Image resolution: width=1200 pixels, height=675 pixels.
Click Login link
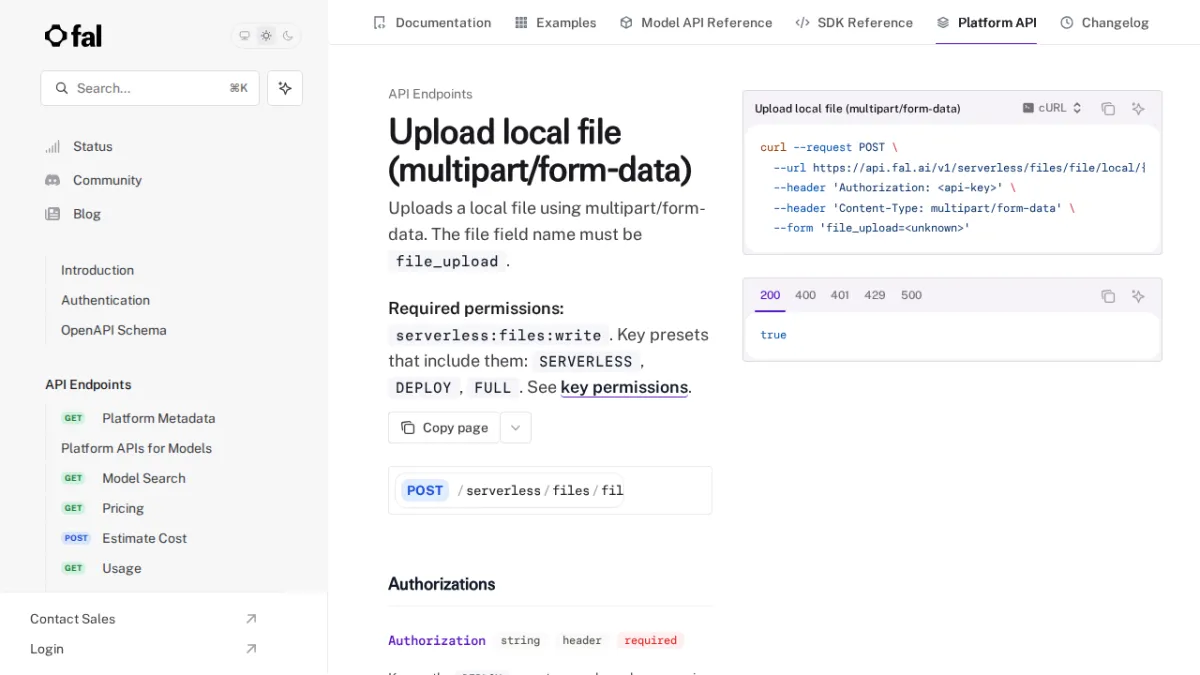(47, 649)
